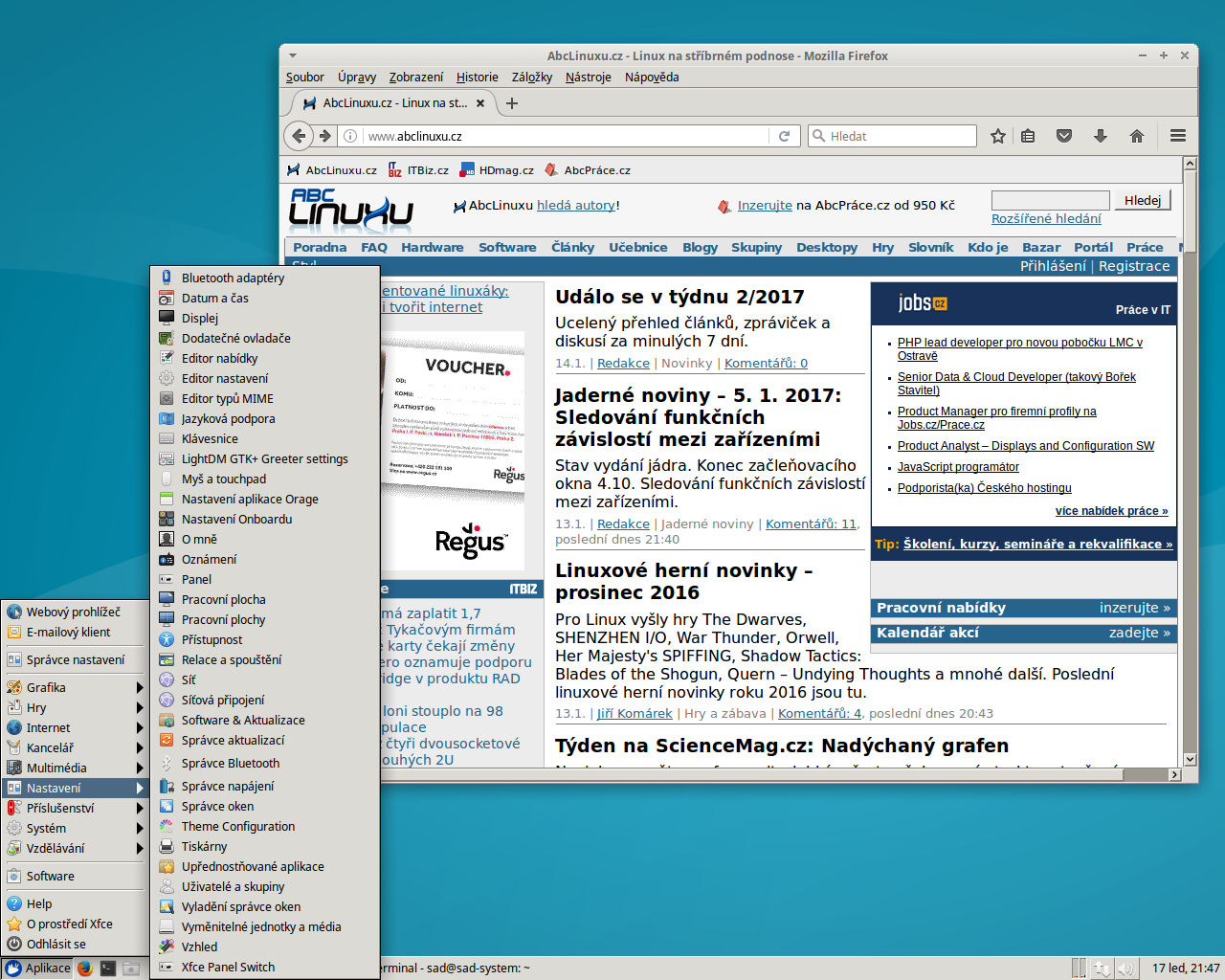Select Webový prohlížeč in Applications menu
Screen dimensions: 1225x980
click(75, 612)
